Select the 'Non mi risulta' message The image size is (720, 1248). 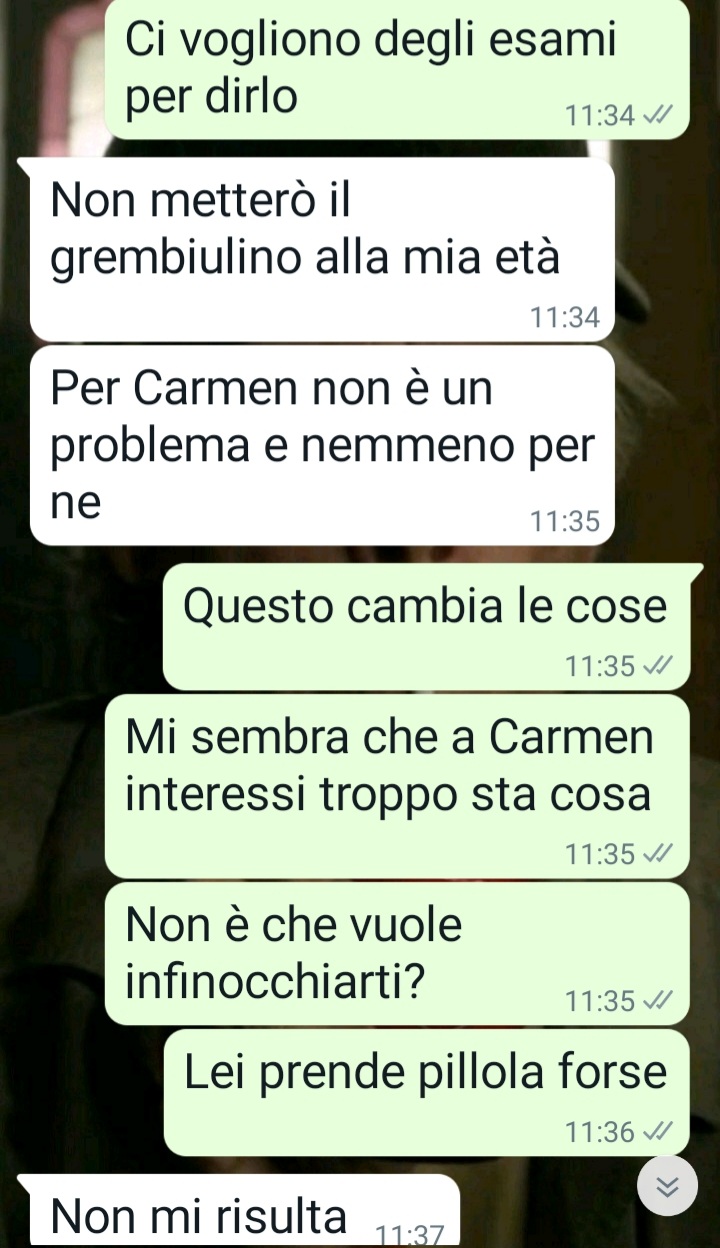coord(240,1211)
